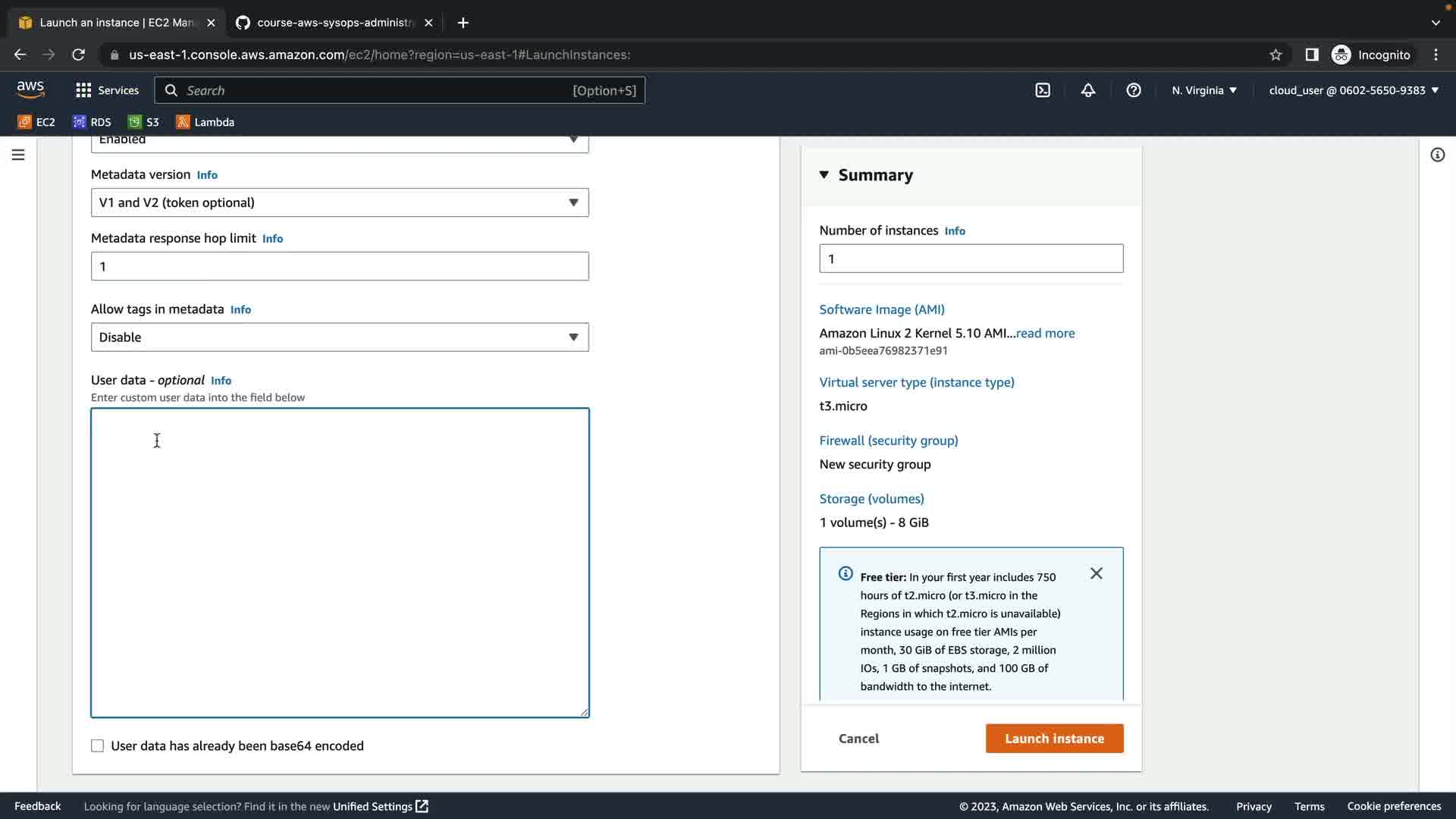Image resolution: width=1456 pixels, height=819 pixels.
Task: Open the Metadata version dropdown
Action: [339, 202]
